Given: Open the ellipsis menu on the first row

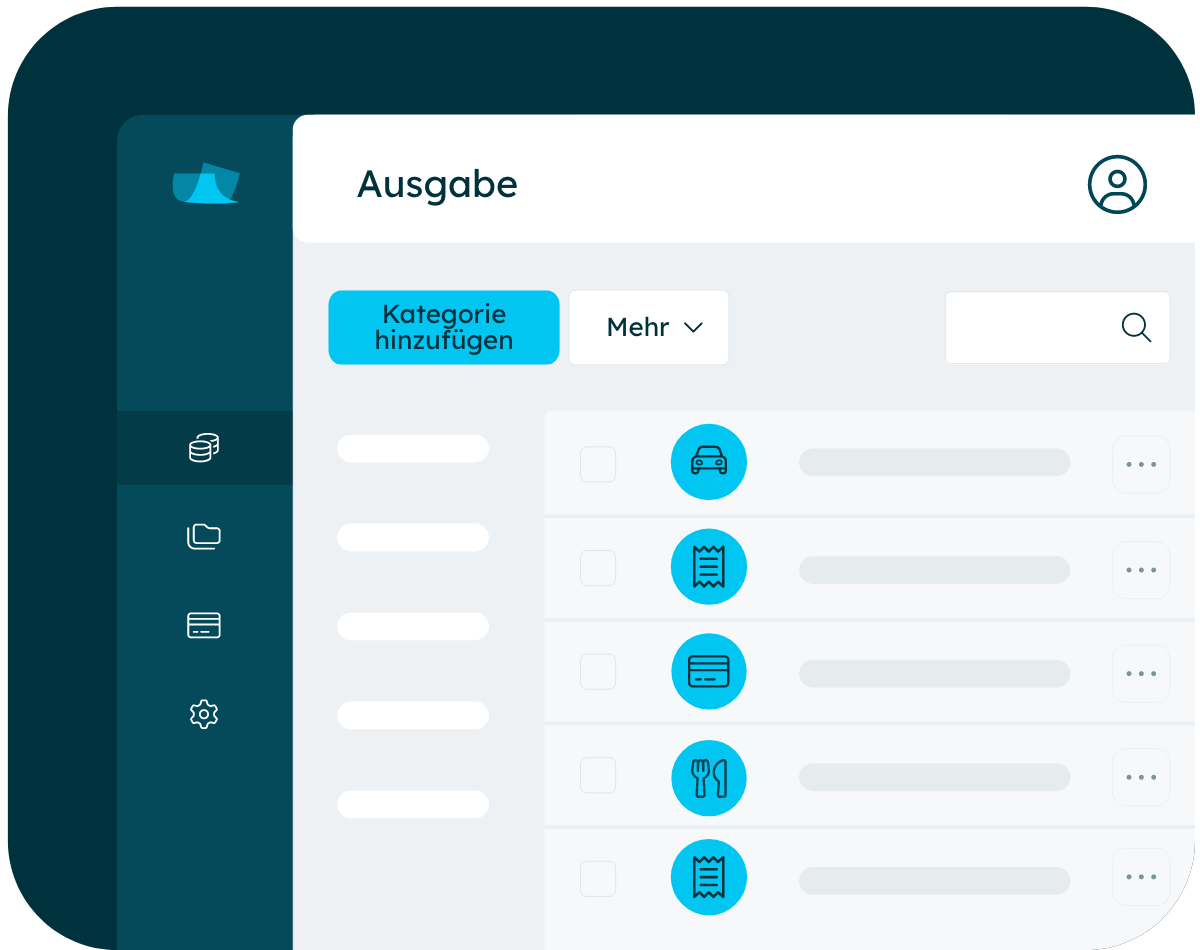Looking at the screenshot, I should [x=1140, y=462].
